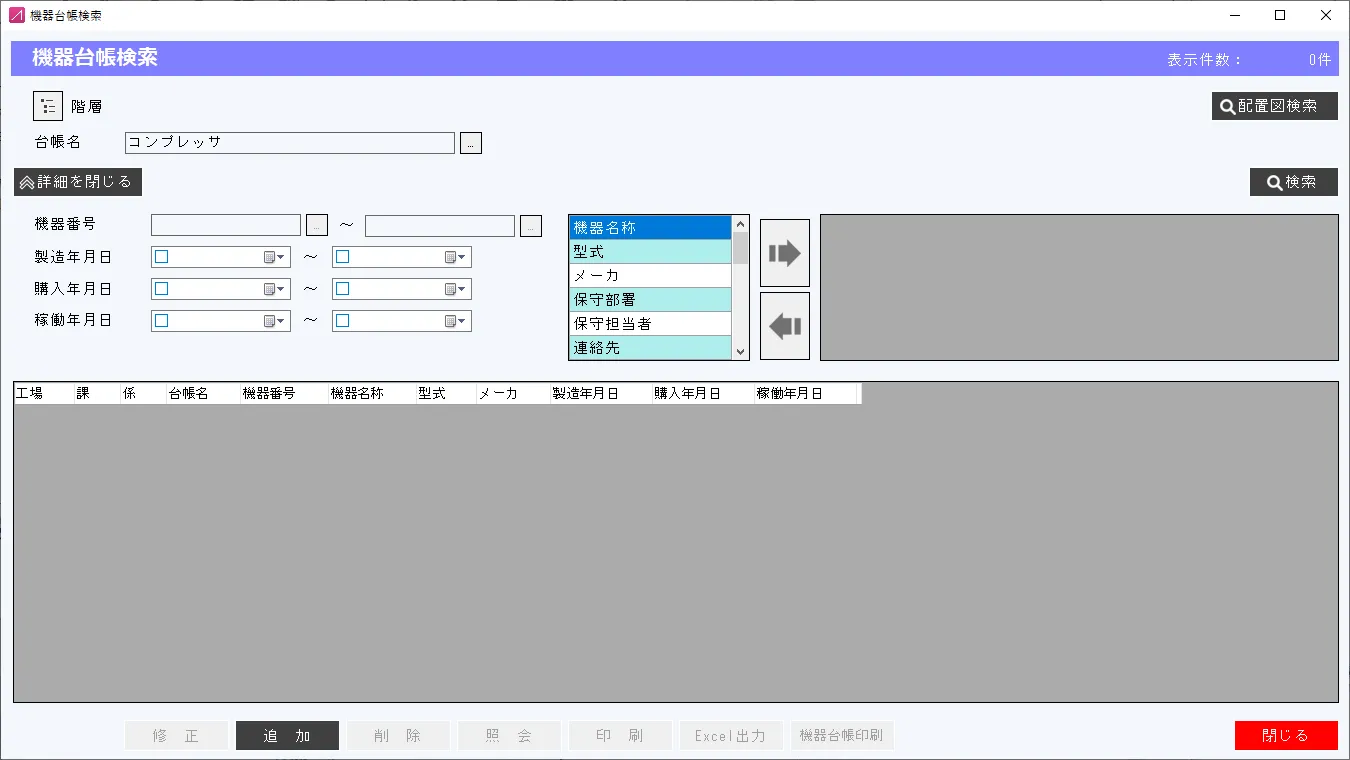1350x760 pixels.
Task: Click the browse (...) button beside 台帳名
Action: click(470, 142)
